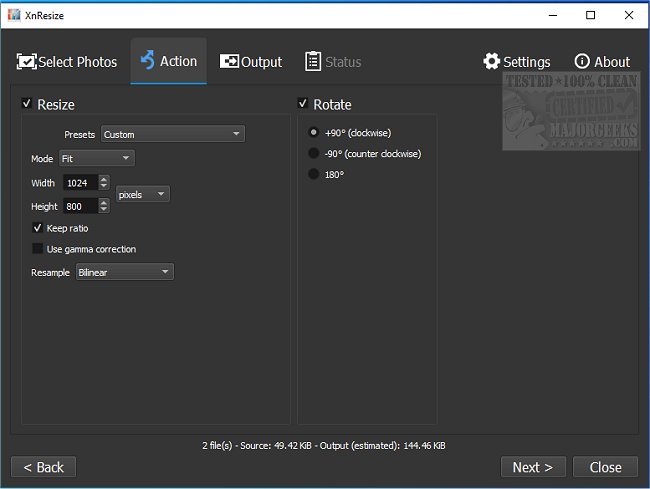Viewport: 650px width, 489px height.
Task: Increase Width using the up arrow
Action: [104, 179]
